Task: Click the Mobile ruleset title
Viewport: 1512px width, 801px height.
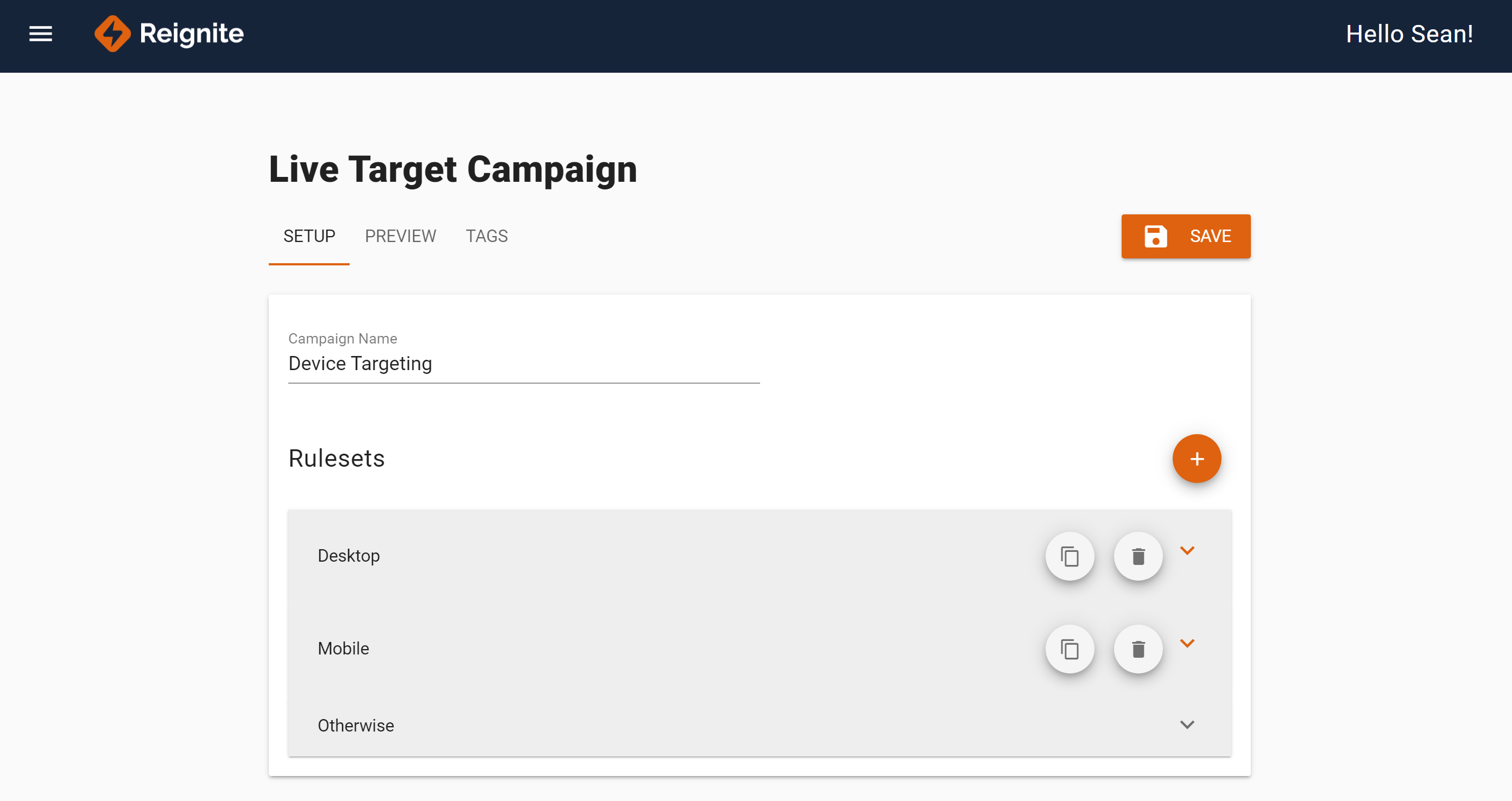Action: coord(343,649)
